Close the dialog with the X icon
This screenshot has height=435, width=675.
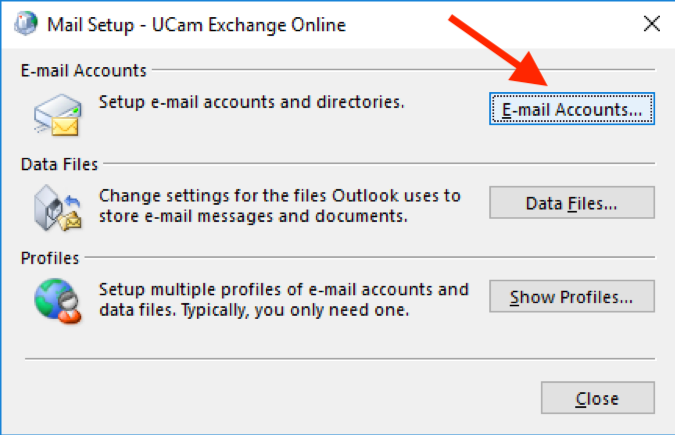click(x=652, y=24)
